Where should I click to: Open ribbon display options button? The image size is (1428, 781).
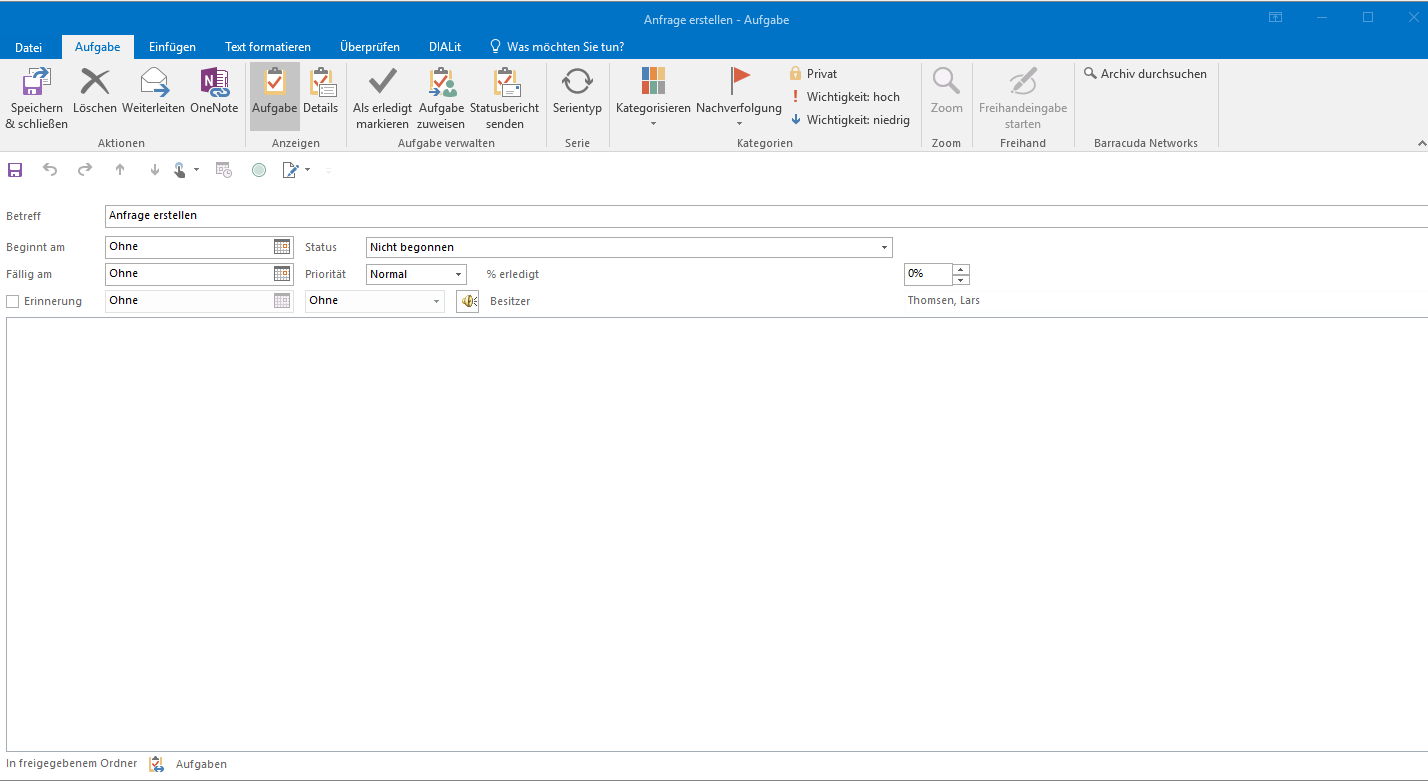coord(1275,17)
